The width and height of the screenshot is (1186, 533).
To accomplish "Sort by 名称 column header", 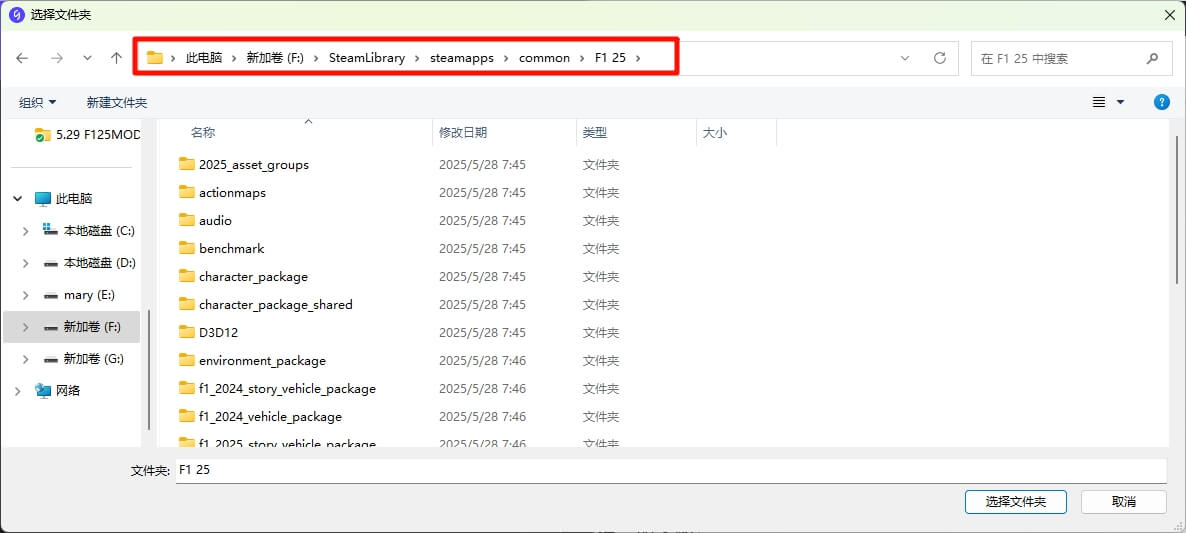I will (203, 132).
